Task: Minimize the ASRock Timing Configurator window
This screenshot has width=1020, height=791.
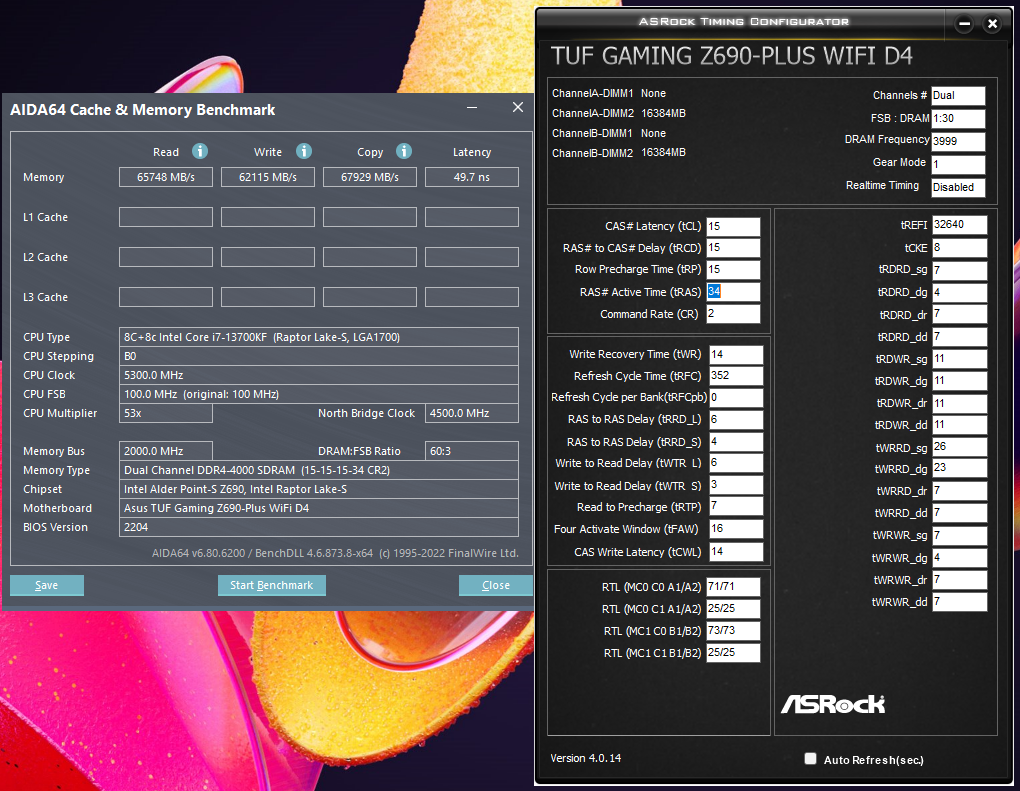Action: click(x=964, y=24)
